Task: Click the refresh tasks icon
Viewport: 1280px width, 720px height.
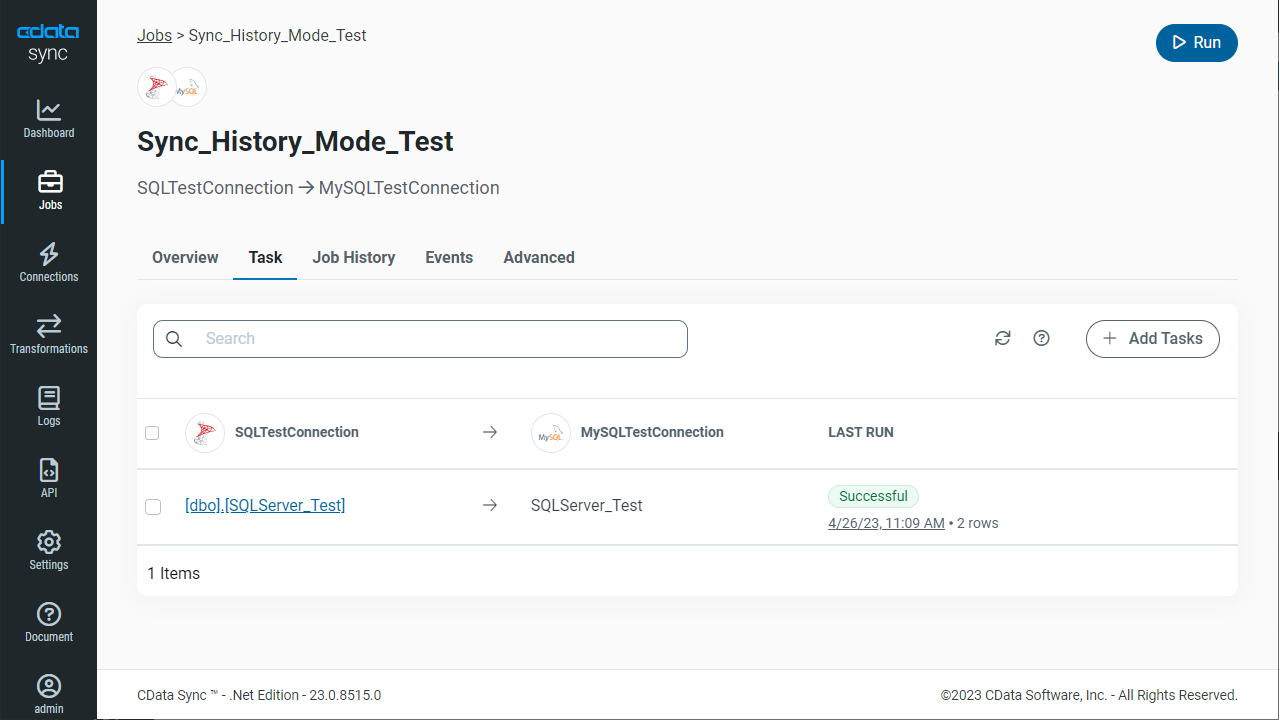Action: click(1002, 338)
